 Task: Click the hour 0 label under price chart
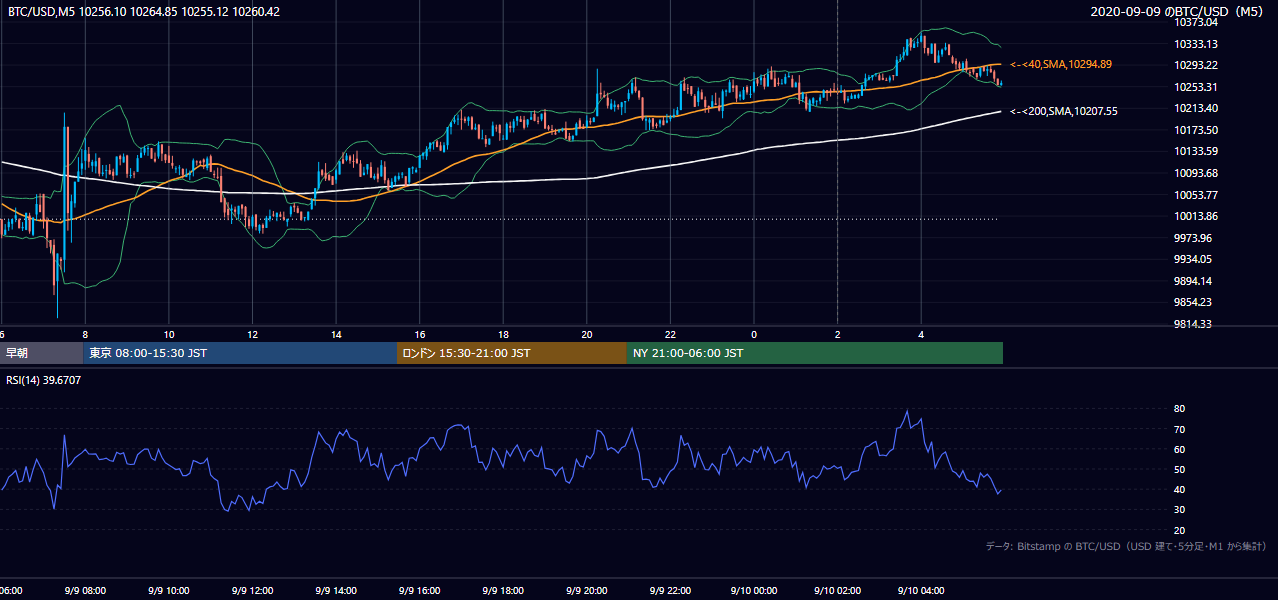(x=754, y=334)
